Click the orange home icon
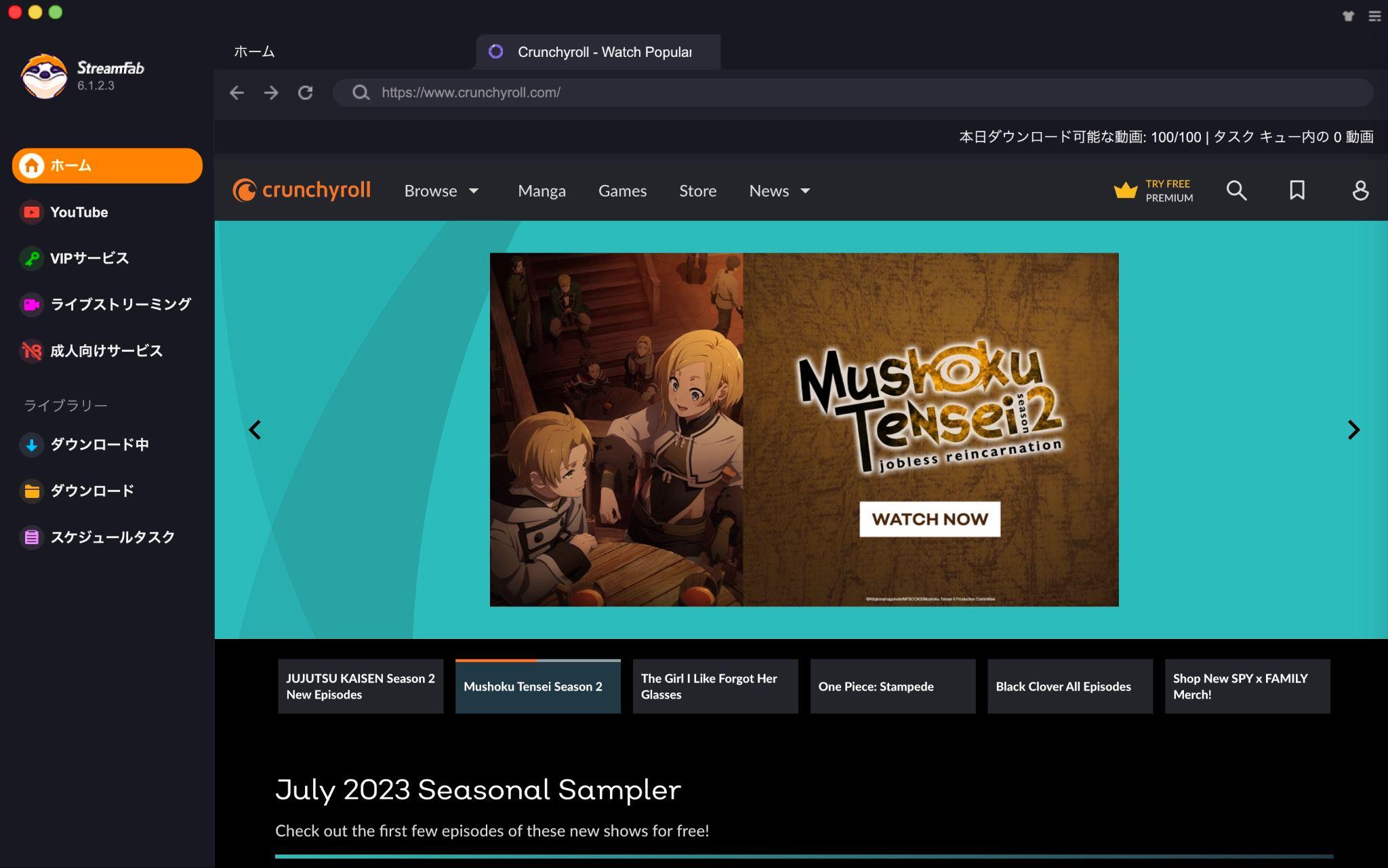 click(x=31, y=165)
